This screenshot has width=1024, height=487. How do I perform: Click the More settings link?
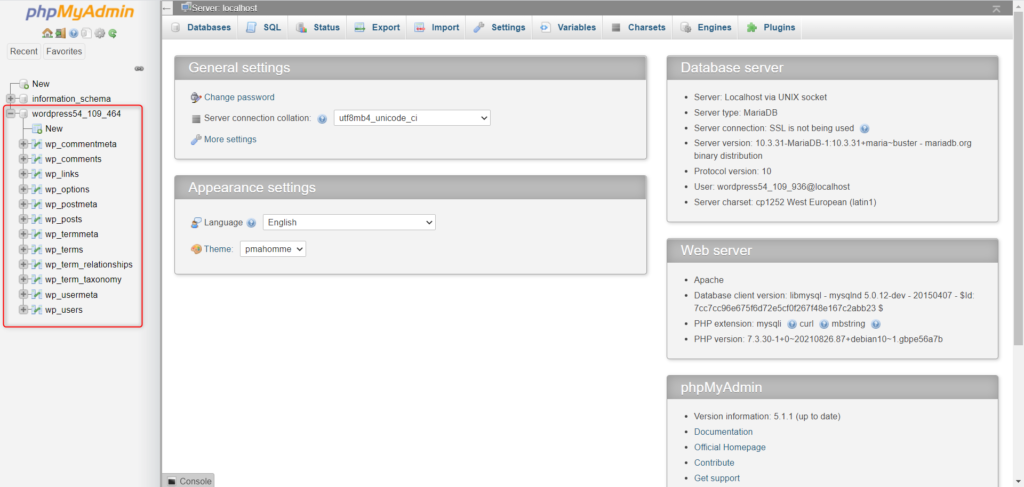(x=230, y=139)
